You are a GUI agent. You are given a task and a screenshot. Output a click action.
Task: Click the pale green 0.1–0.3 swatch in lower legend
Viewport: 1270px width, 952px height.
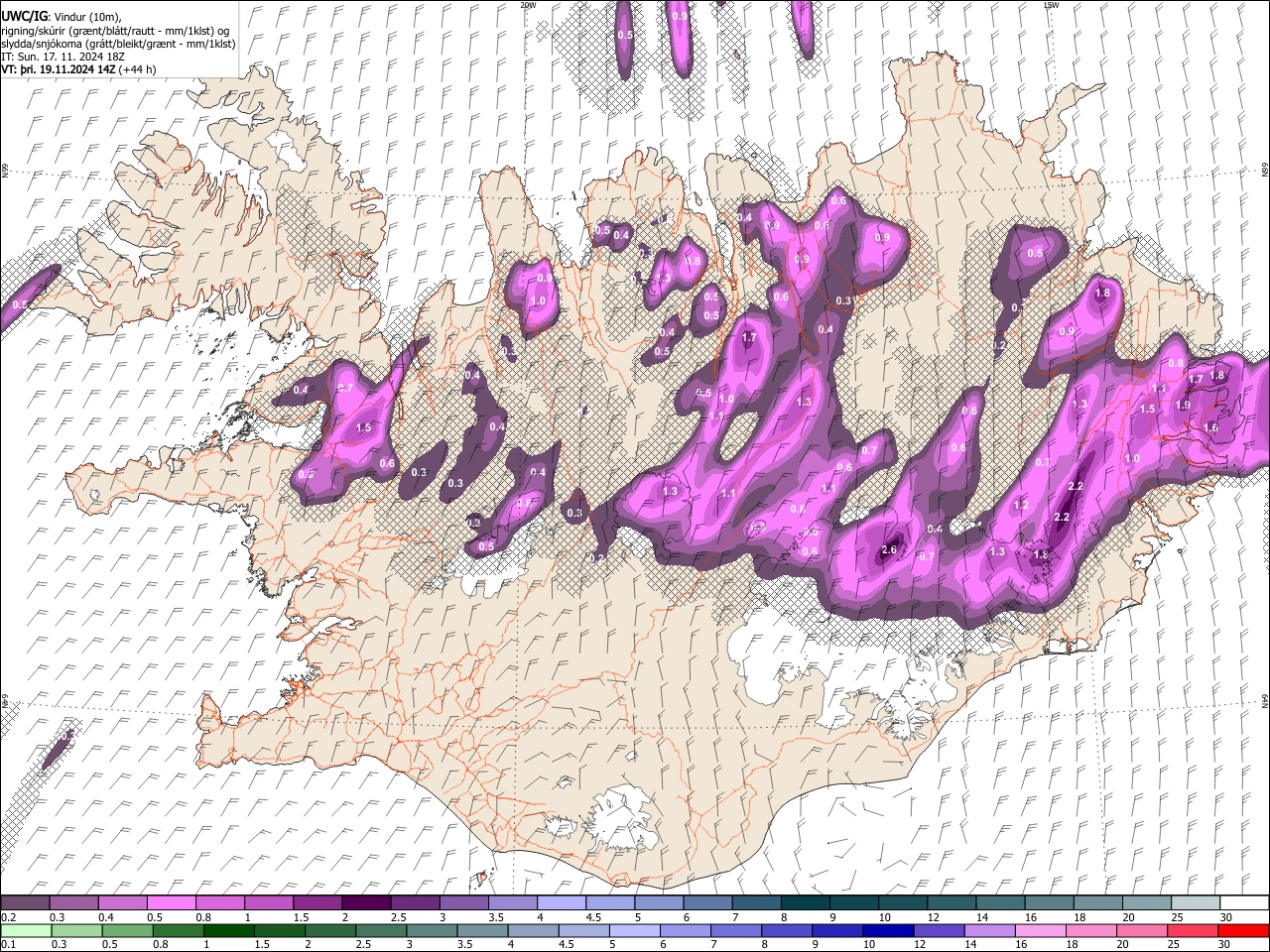[x=26, y=931]
